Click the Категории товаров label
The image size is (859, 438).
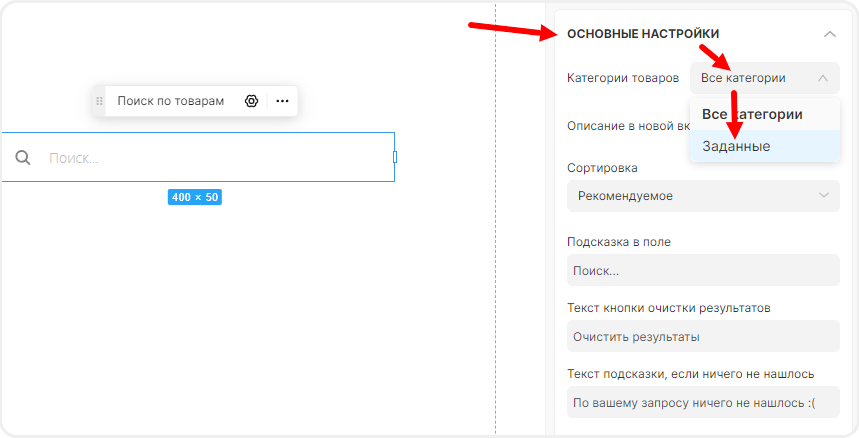(x=622, y=78)
